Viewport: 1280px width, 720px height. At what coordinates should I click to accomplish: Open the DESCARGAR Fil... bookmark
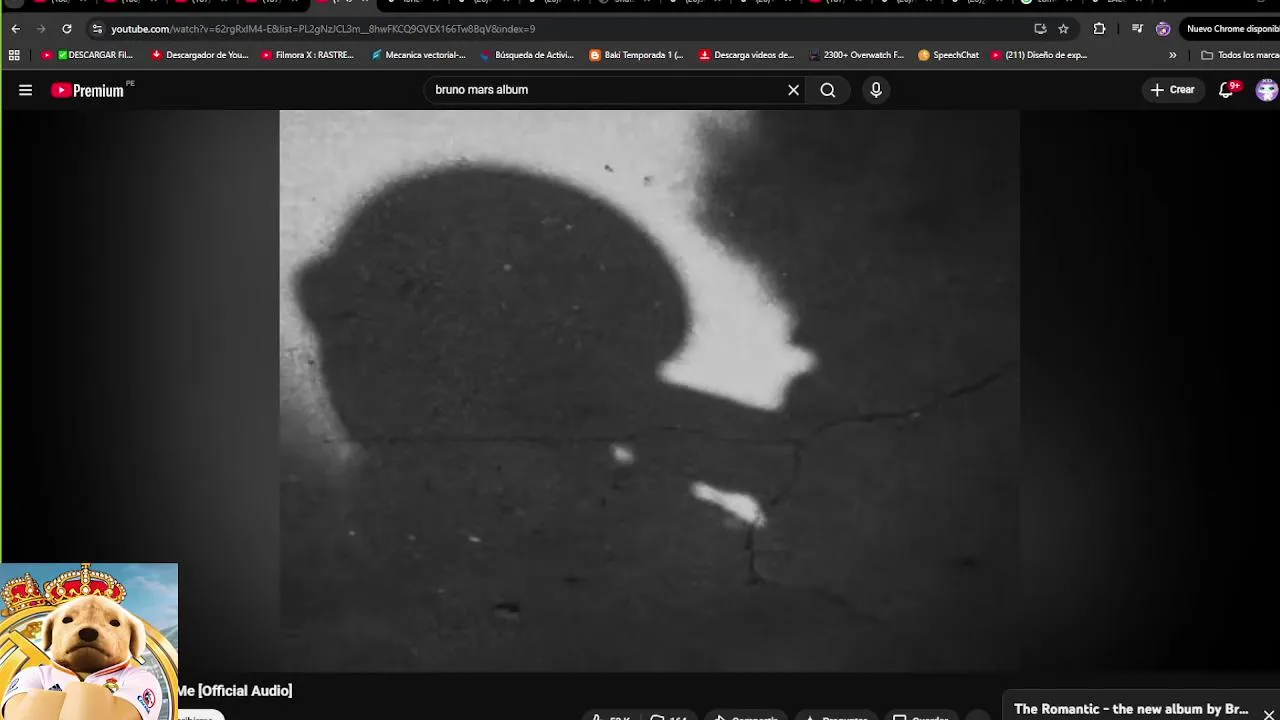[87, 55]
